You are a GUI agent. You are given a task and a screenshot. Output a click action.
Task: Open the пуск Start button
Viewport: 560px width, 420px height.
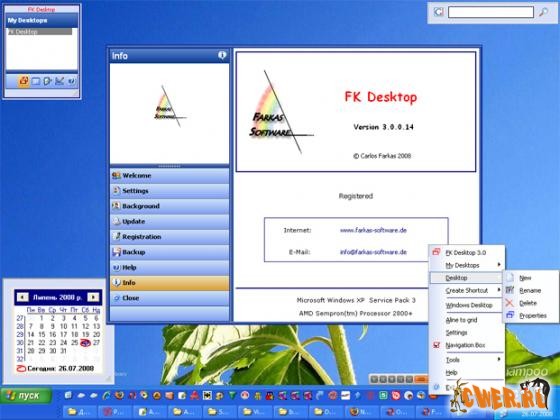(x=26, y=396)
